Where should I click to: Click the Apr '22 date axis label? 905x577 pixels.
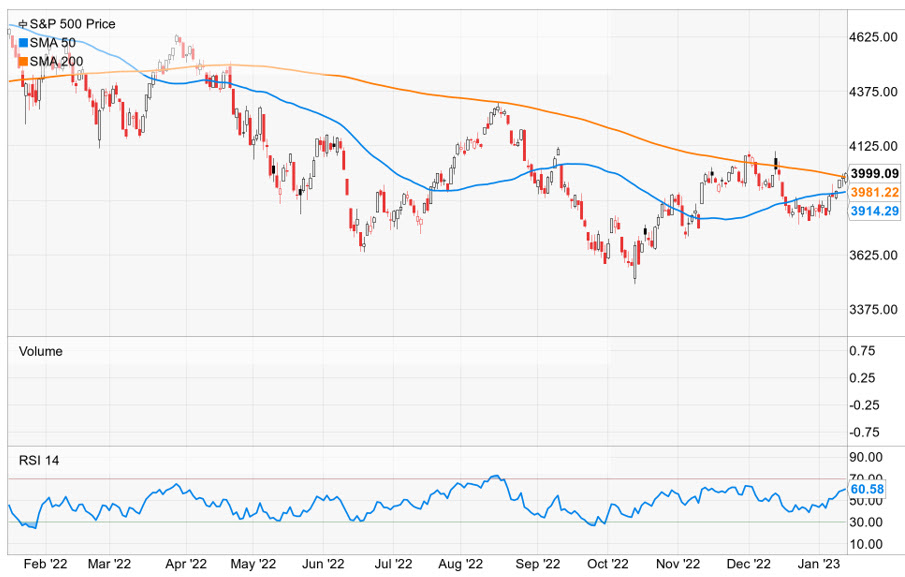tap(186, 564)
